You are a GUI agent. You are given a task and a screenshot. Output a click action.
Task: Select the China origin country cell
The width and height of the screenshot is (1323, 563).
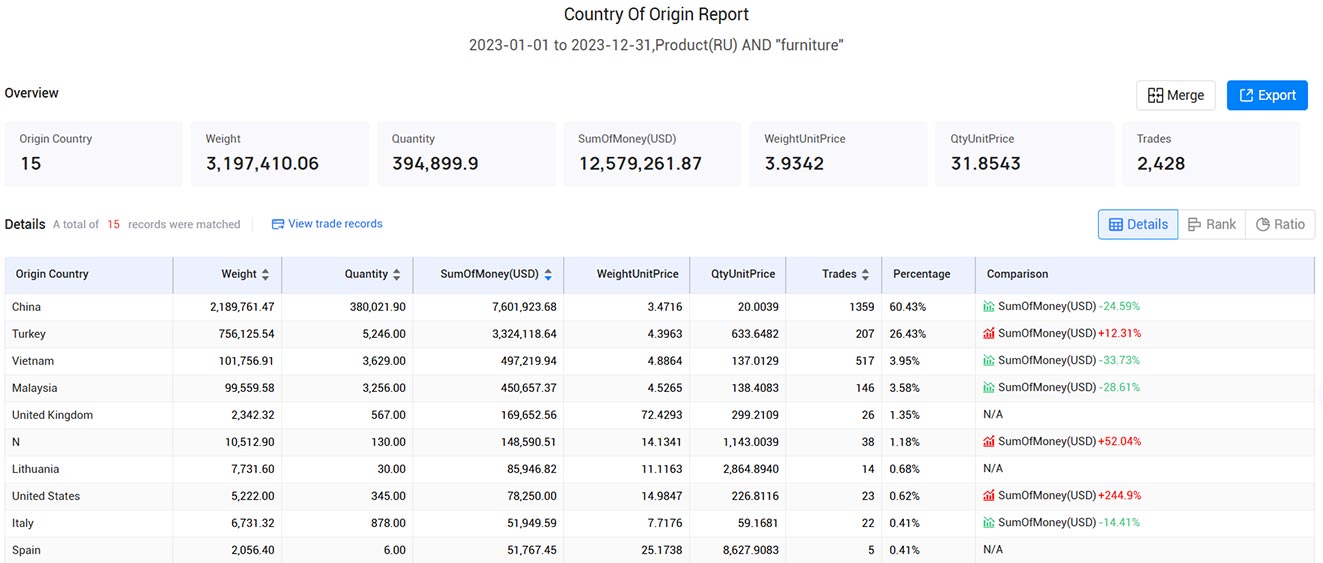coord(89,307)
